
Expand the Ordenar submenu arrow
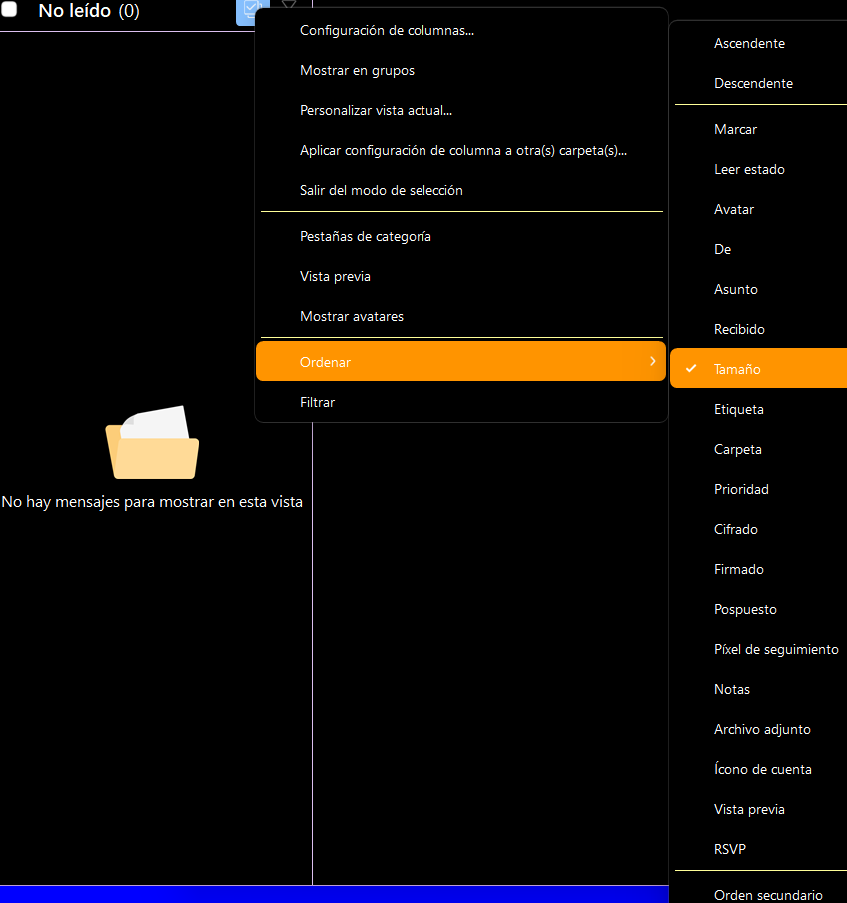click(x=652, y=361)
